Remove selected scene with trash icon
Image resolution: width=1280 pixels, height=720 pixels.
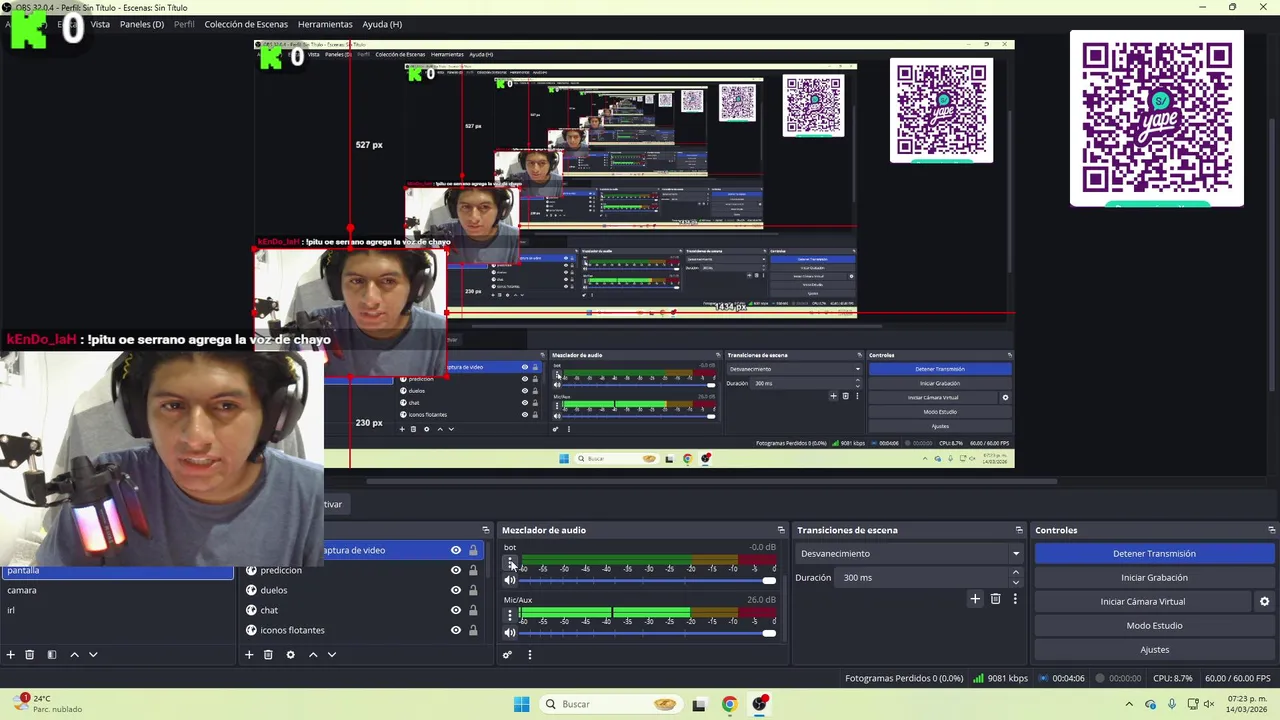pyautogui.click(x=29, y=655)
